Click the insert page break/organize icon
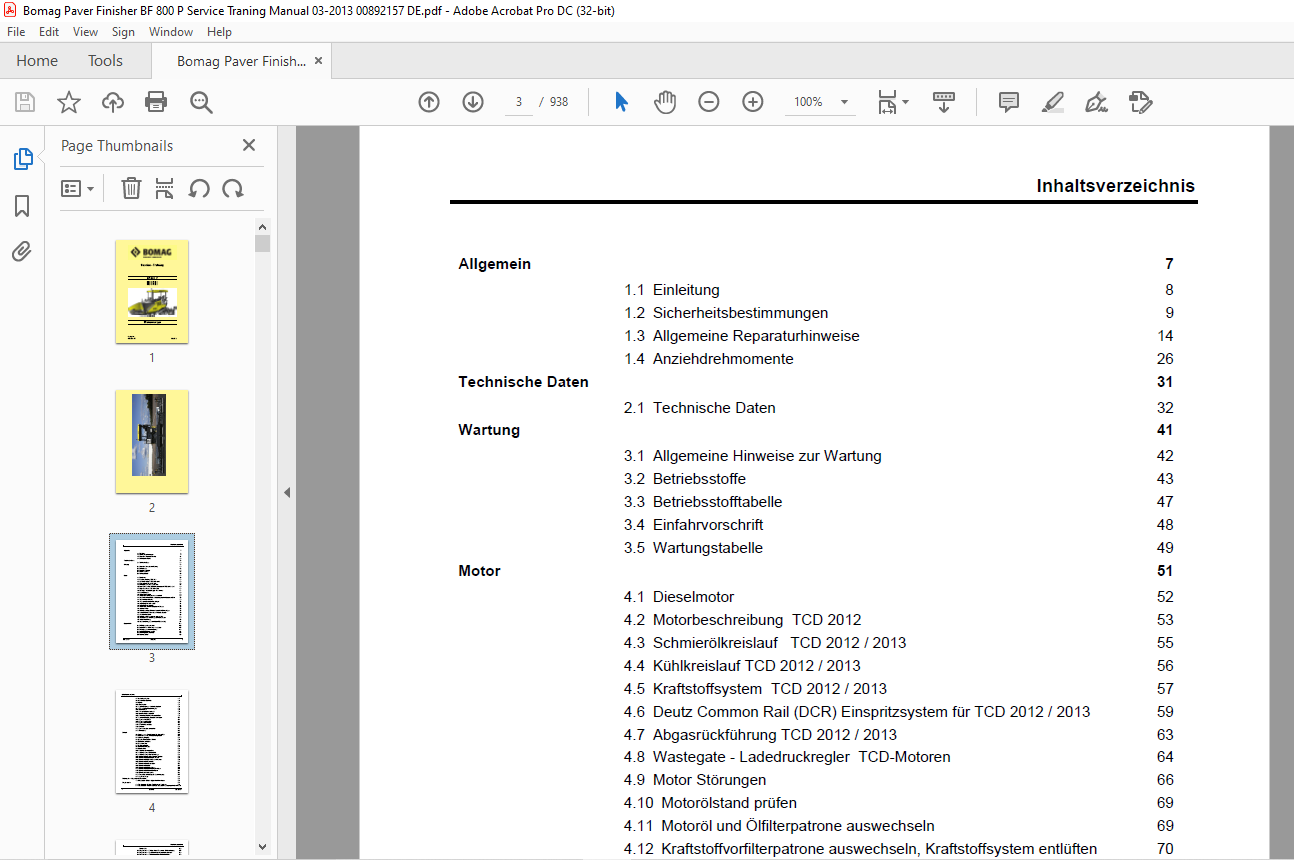Viewport: 1294px width, 860px height. tap(165, 188)
